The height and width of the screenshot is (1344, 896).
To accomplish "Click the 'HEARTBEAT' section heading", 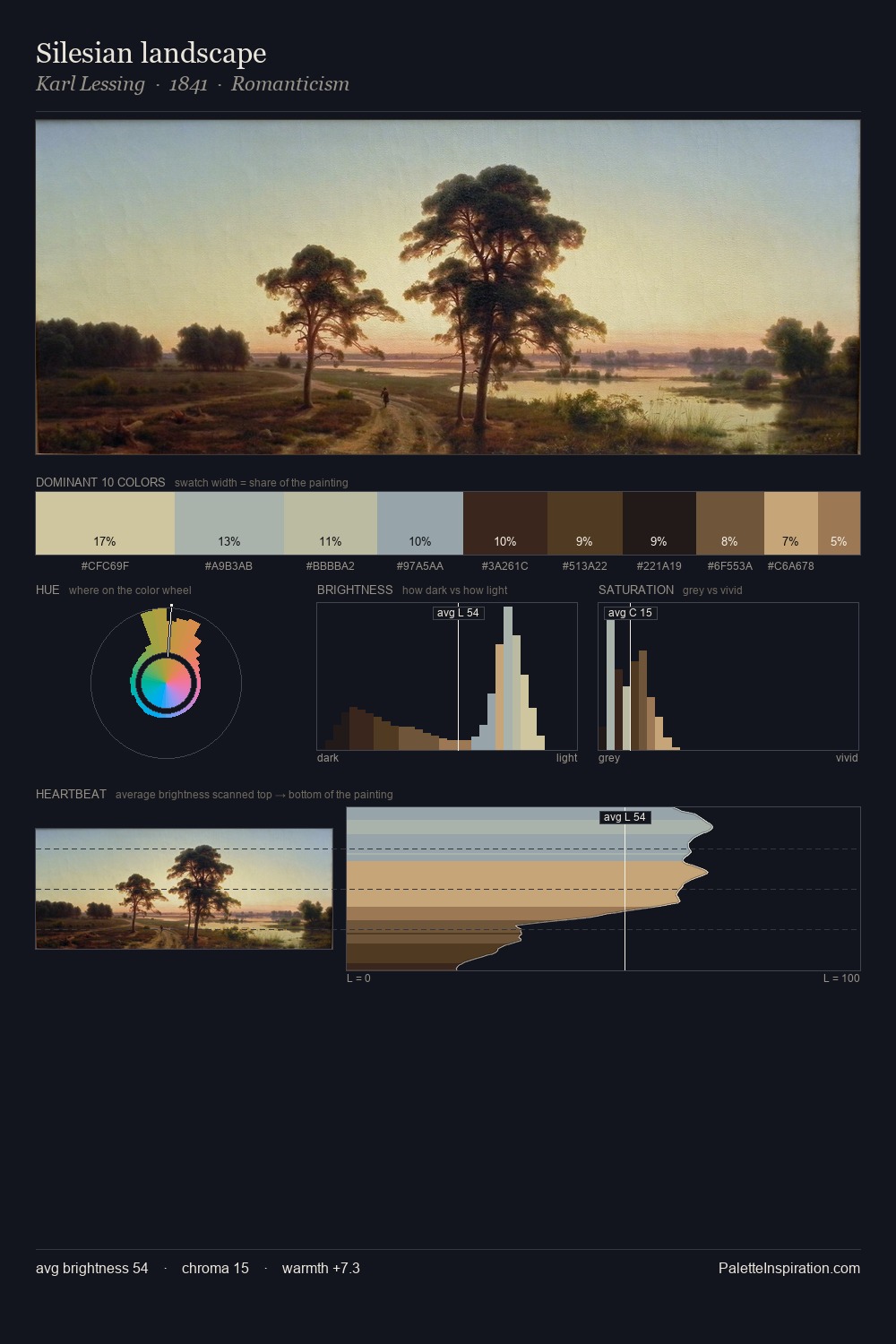I will coord(71,794).
